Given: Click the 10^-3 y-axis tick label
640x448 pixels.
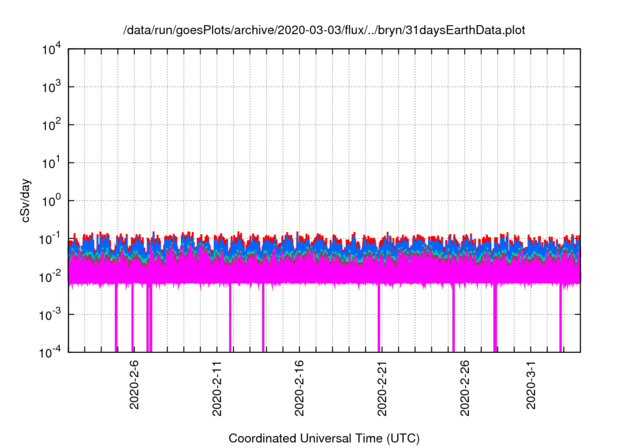Looking at the screenshot, I should tap(50, 315).
